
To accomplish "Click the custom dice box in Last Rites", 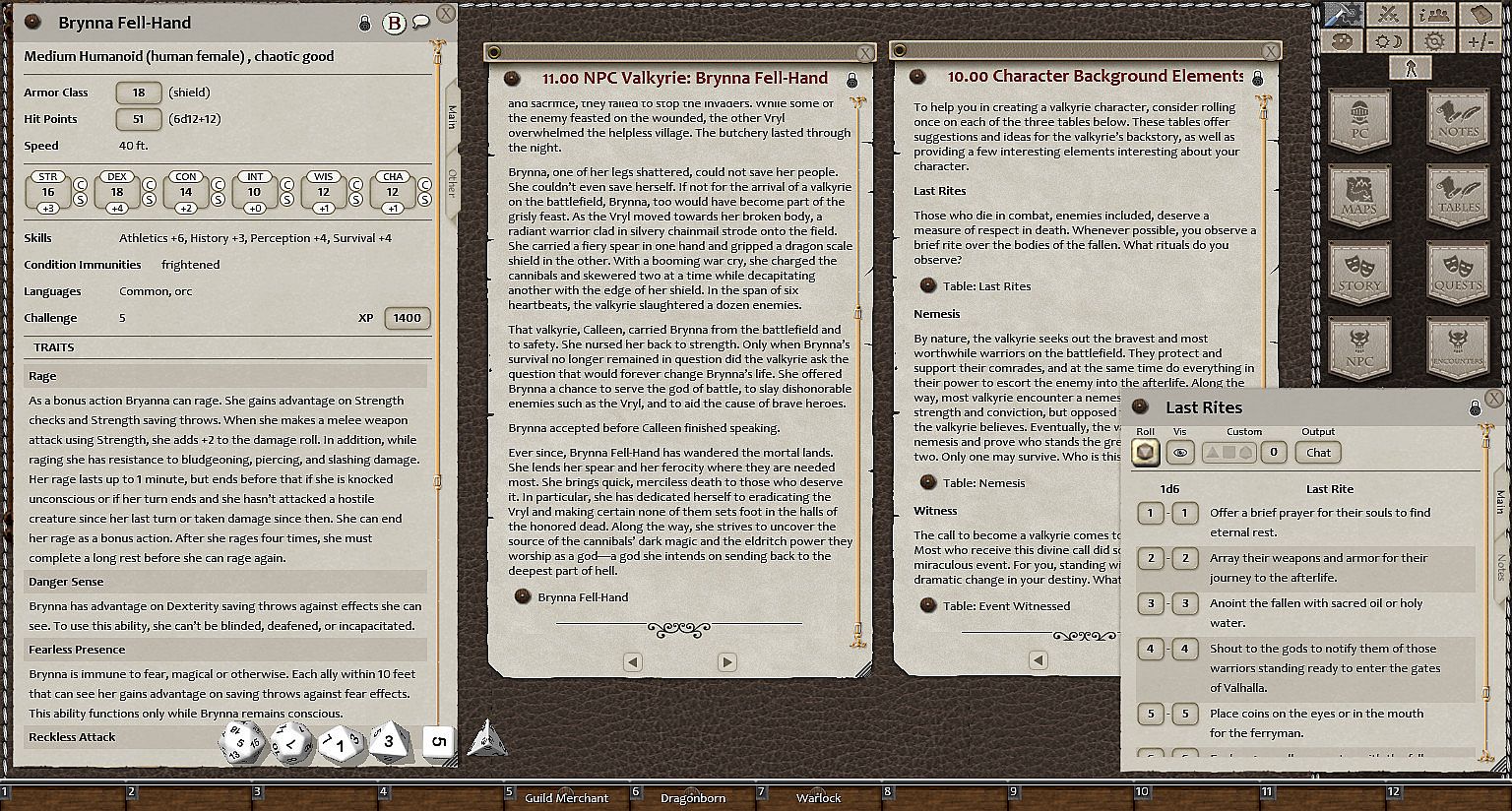I will coord(1228,453).
